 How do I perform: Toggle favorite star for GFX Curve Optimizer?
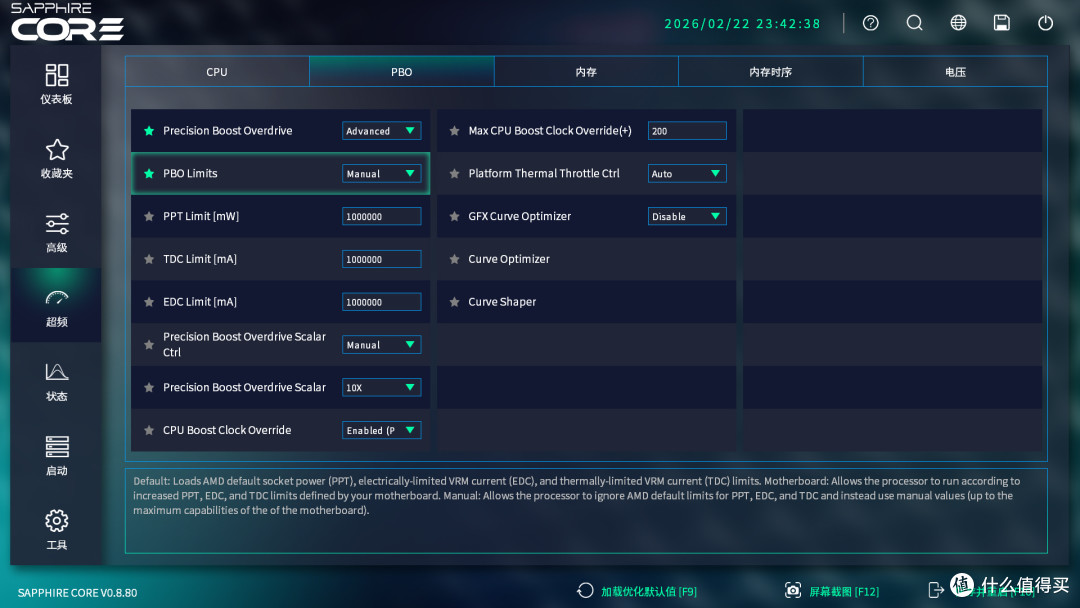[x=455, y=216]
